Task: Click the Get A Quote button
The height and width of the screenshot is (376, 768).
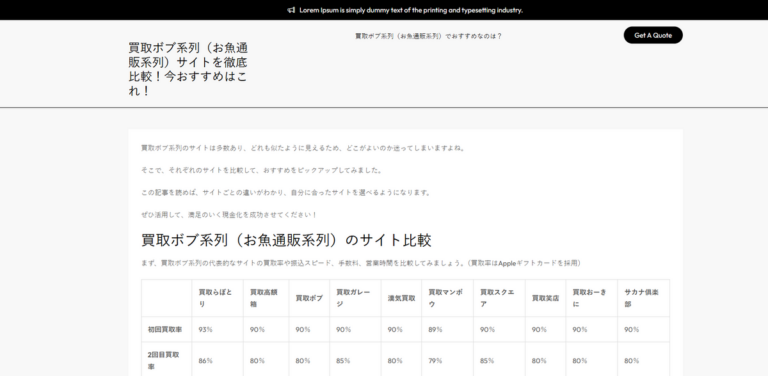Action: pos(653,35)
